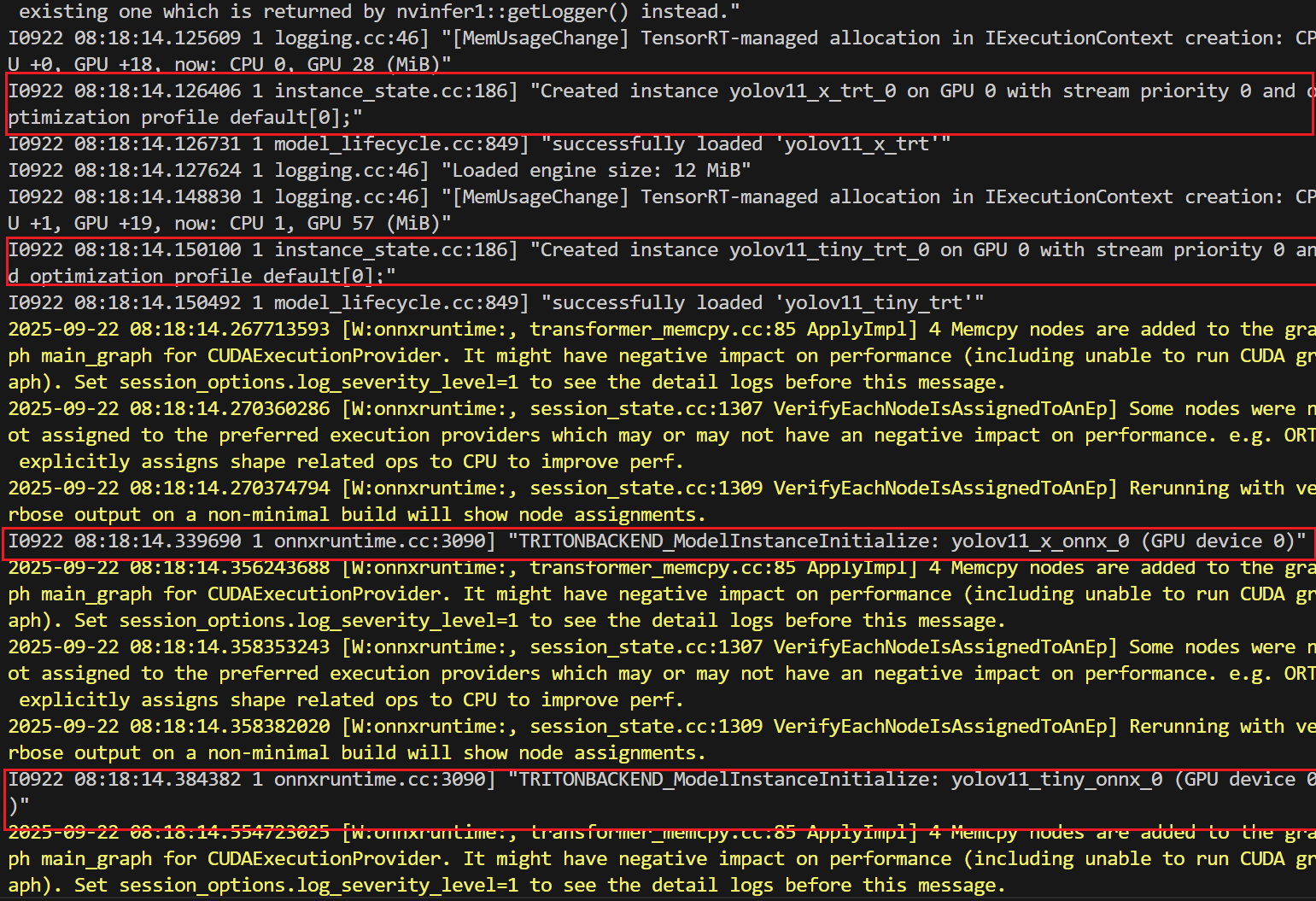Open session_state.cc:1307 at timestamp 08:18:14.270360286

click(x=646, y=409)
